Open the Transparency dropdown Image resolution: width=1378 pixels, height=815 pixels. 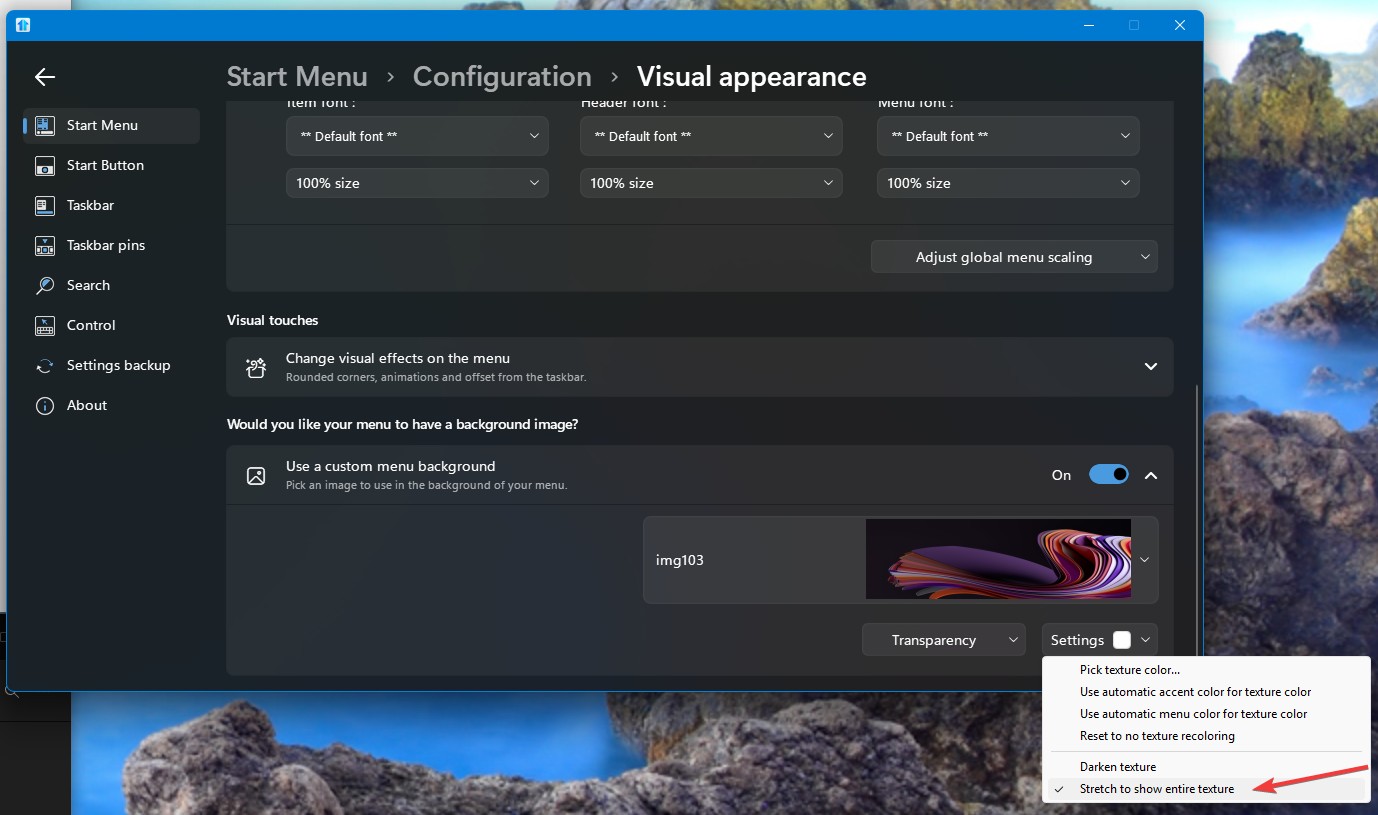pos(944,640)
